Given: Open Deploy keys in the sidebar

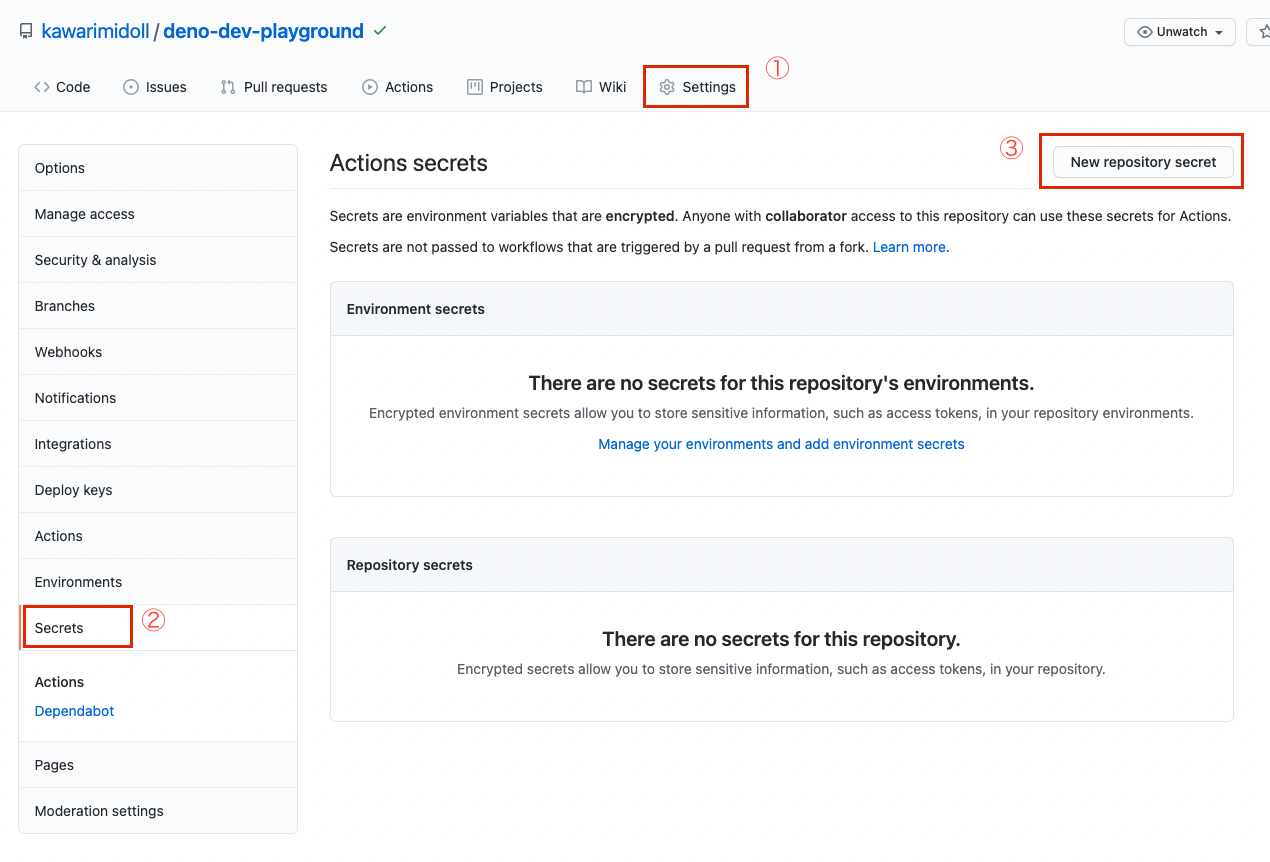Looking at the screenshot, I should pos(158,490).
